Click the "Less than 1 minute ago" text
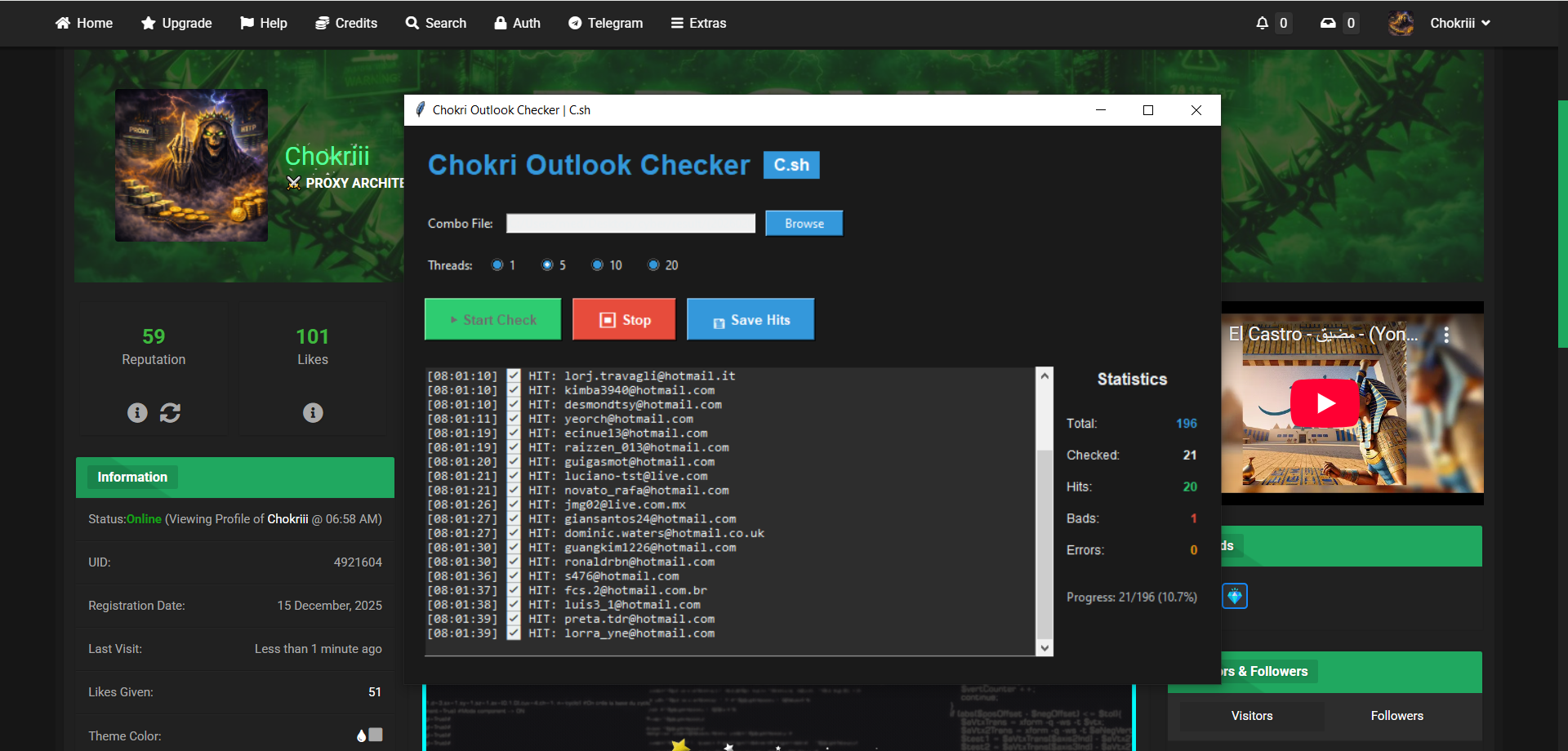Viewport: 1568px width, 751px height. pos(318,649)
